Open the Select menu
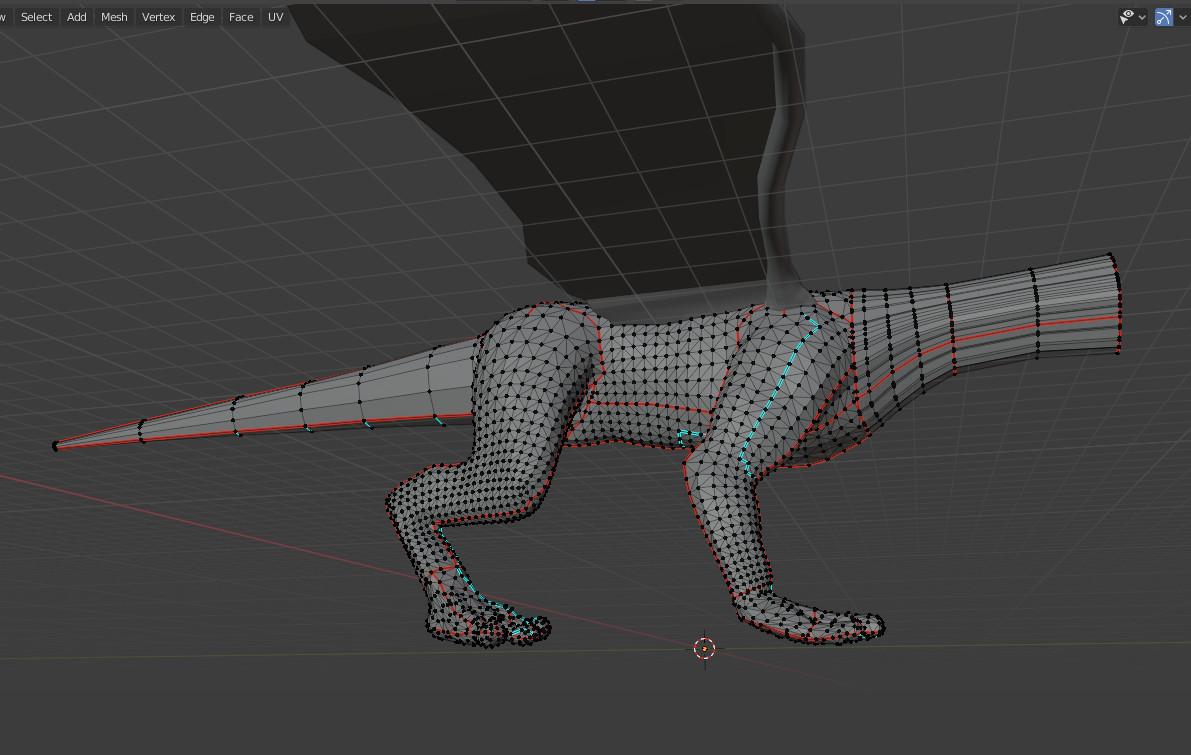Image resolution: width=1191 pixels, height=755 pixels. pos(36,17)
